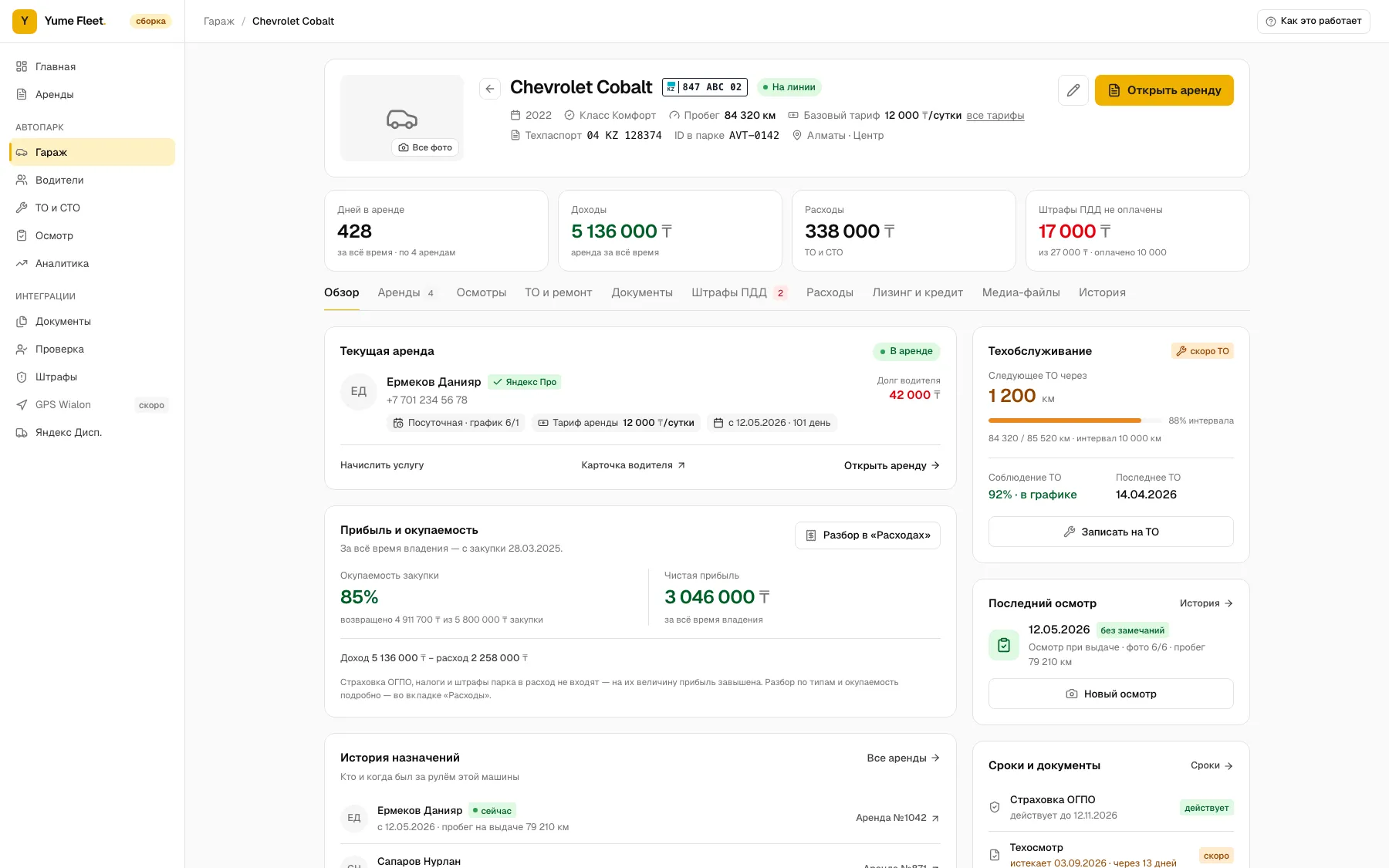The height and width of the screenshot is (868, 1389).
Task: Switch to the Документы tab
Action: [x=642, y=293]
